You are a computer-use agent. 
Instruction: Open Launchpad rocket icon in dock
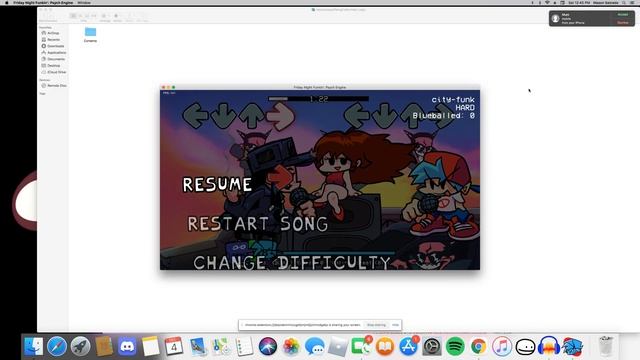tap(80, 347)
